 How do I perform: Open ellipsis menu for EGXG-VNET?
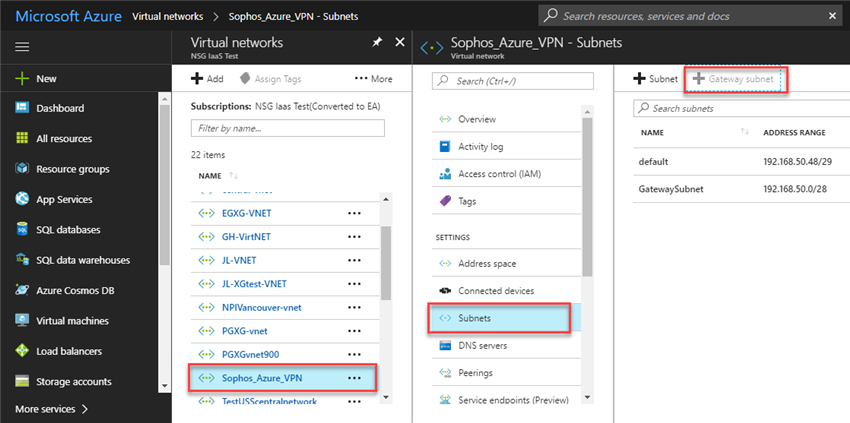[354, 213]
